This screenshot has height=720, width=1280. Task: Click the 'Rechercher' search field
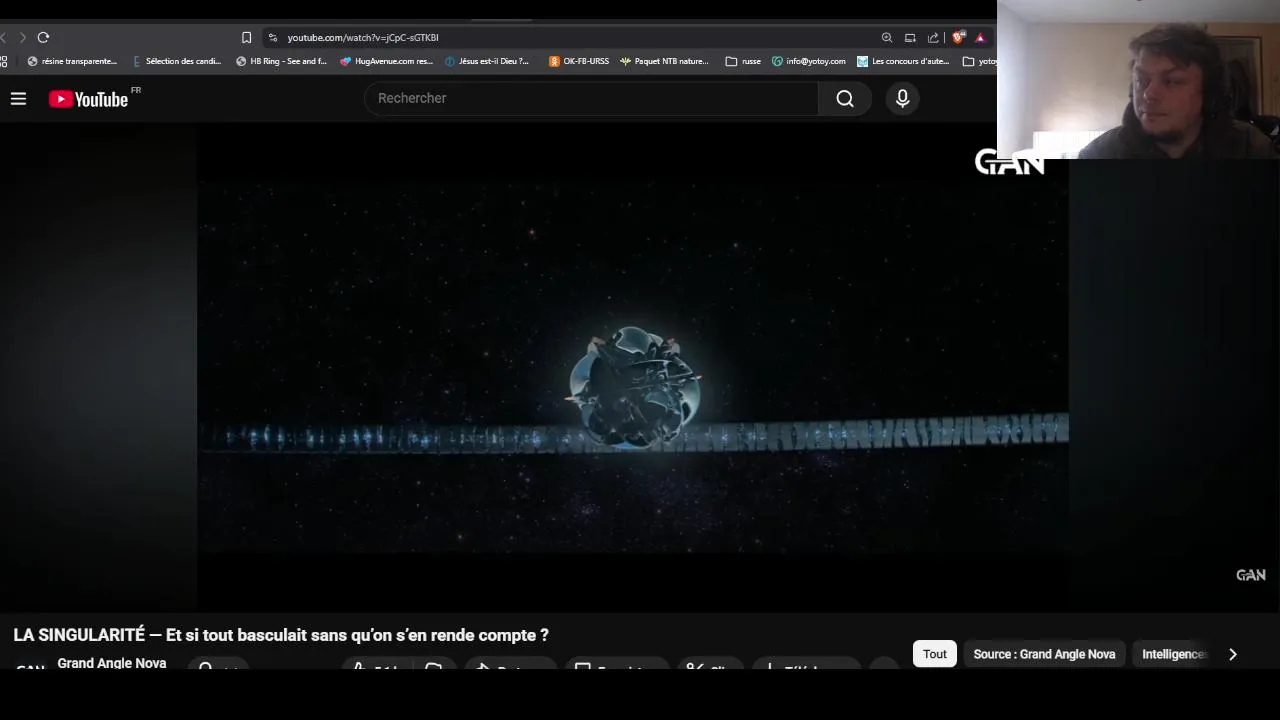pyautogui.click(x=592, y=98)
